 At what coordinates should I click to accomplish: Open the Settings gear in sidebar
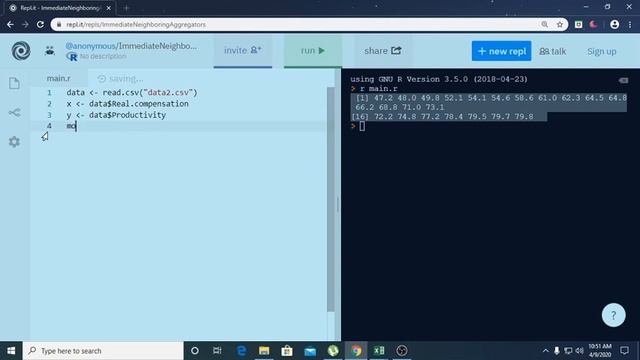(14, 142)
